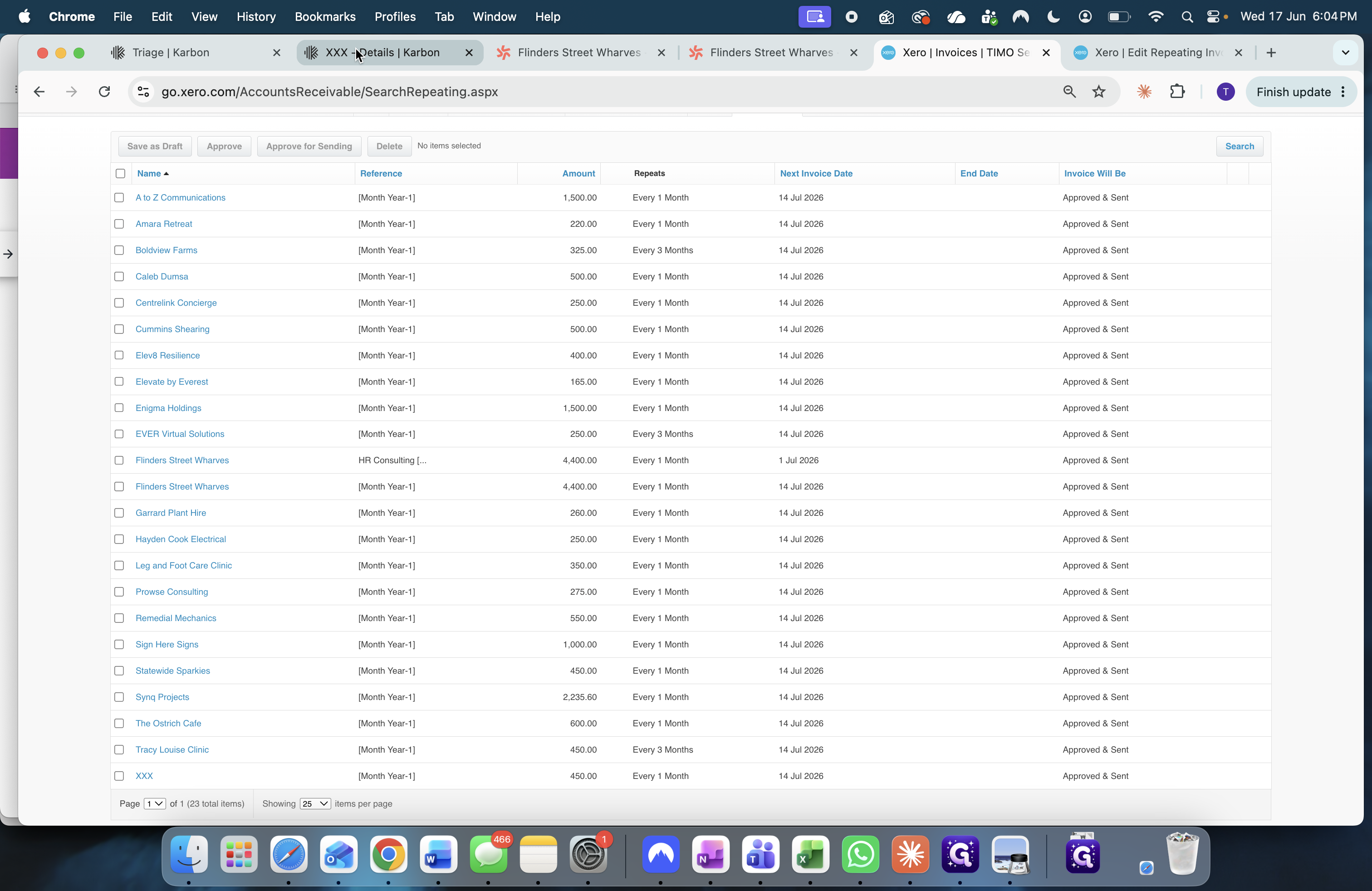Open Excel from the dock
Image resolution: width=1372 pixels, height=891 pixels.
point(810,854)
